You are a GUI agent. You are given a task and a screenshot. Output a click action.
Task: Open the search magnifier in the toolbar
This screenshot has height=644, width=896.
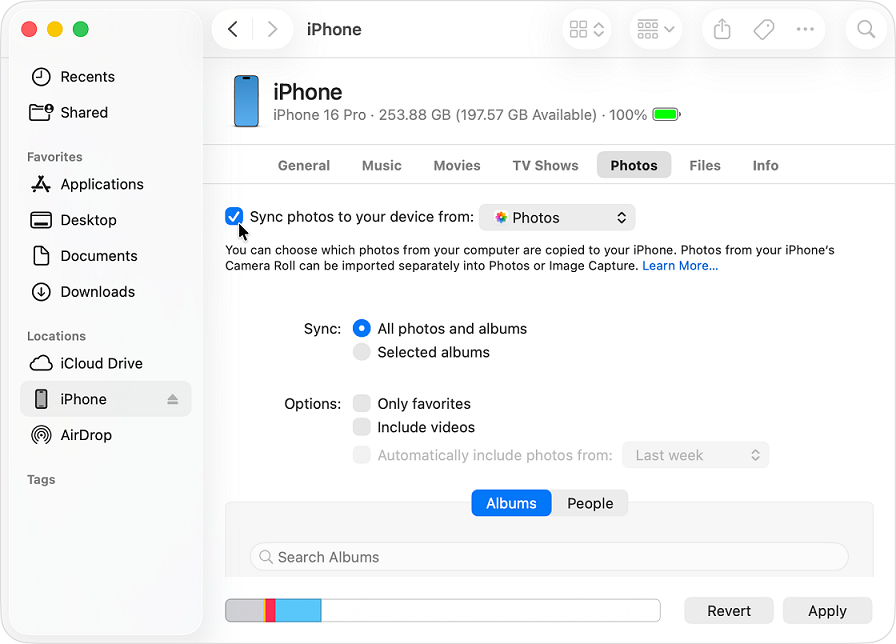coord(866,30)
